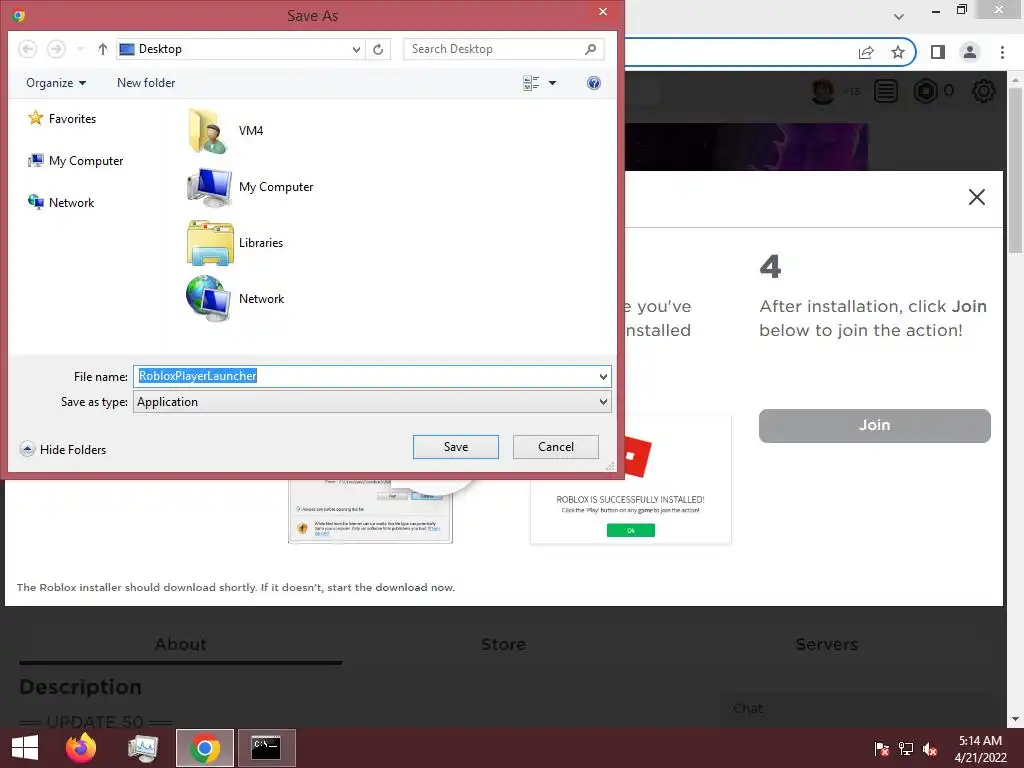
Task: Open system monitor taskbar icon
Action: [x=143, y=748]
